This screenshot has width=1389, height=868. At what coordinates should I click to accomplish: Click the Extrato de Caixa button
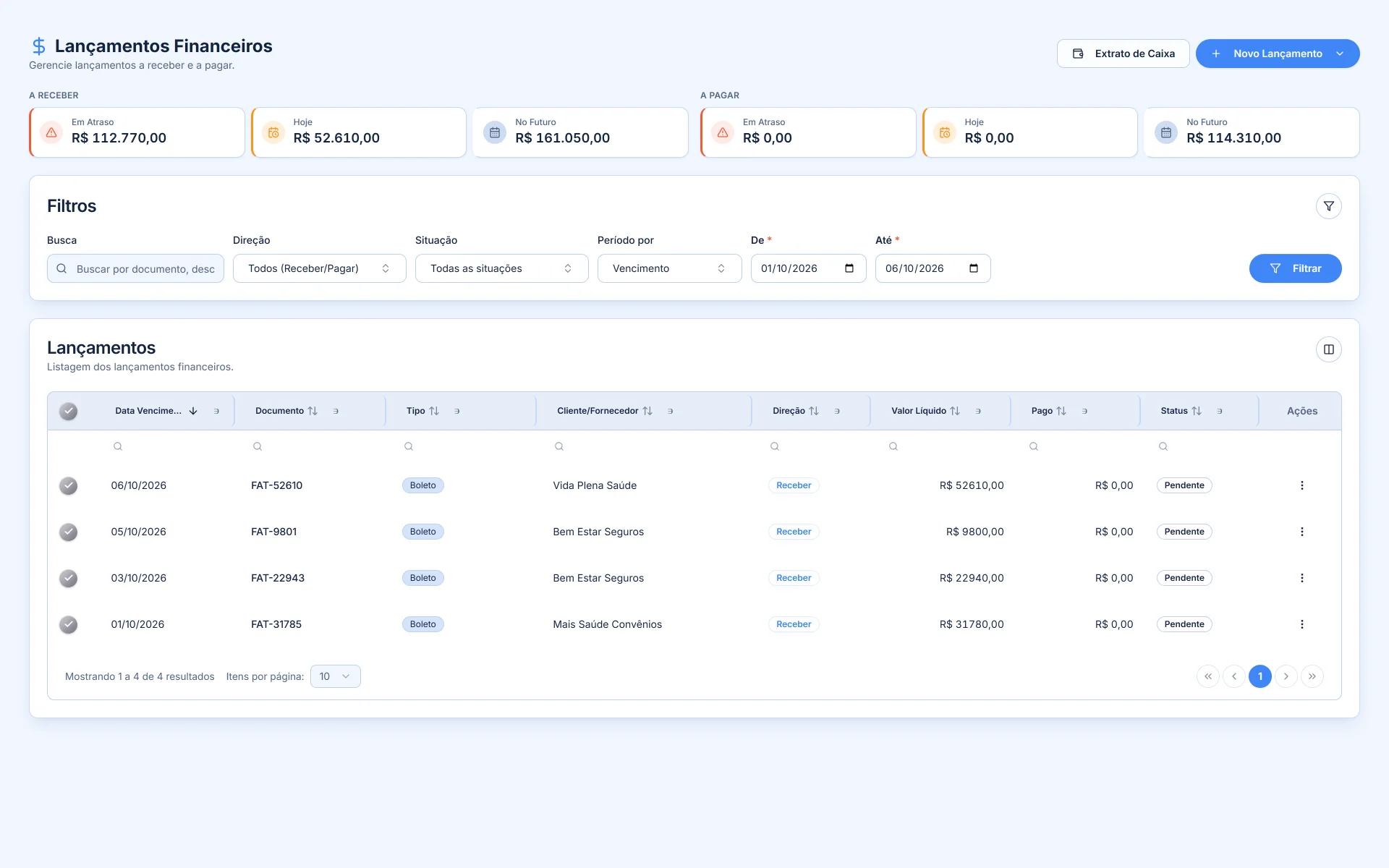click(x=1123, y=54)
